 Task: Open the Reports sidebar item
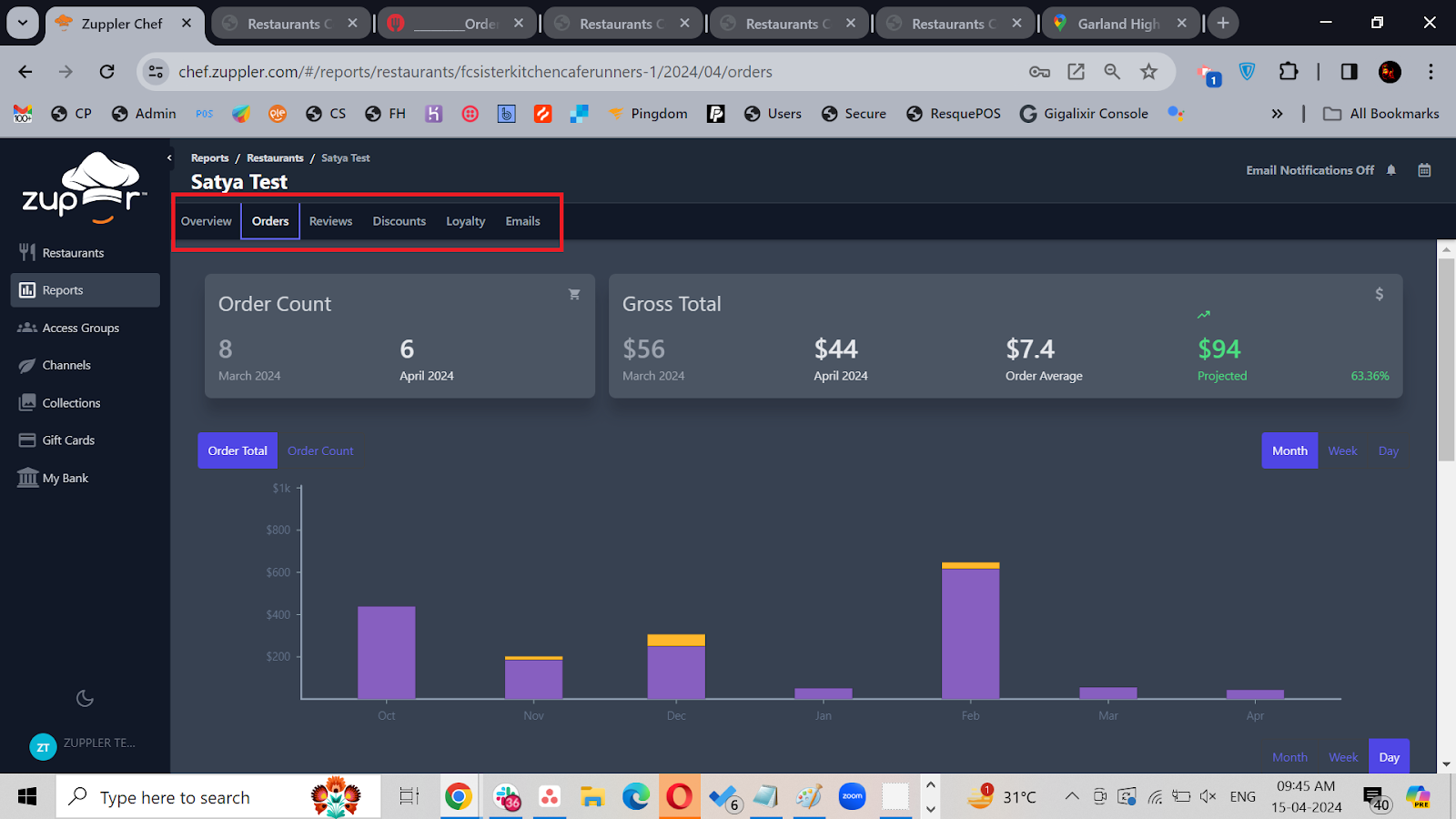85,290
